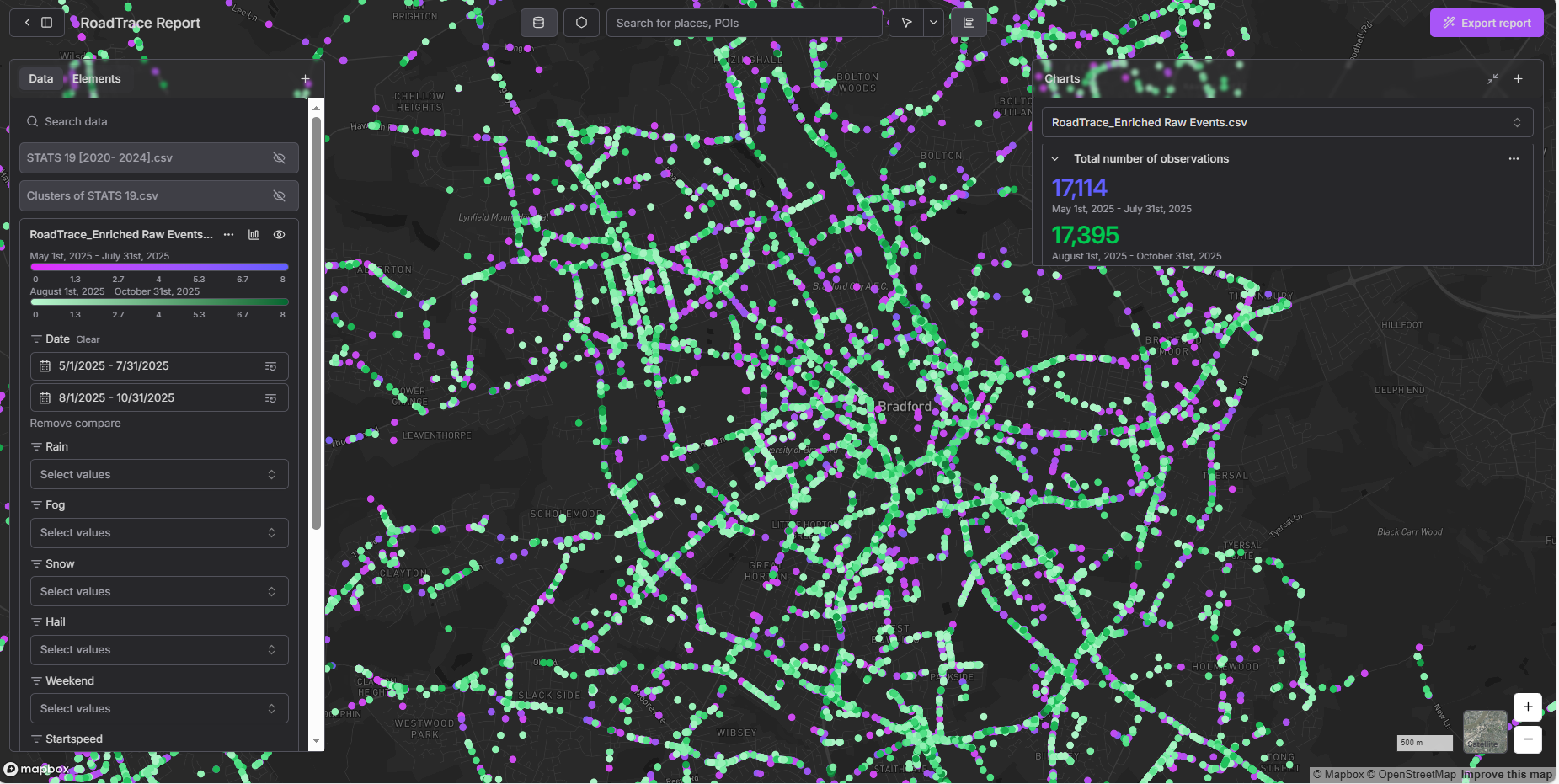Screen dimensions: 1559x784
Task: Show the STATS 19 [2020- 2024].csv layer
Action: (x=280, y=157)
